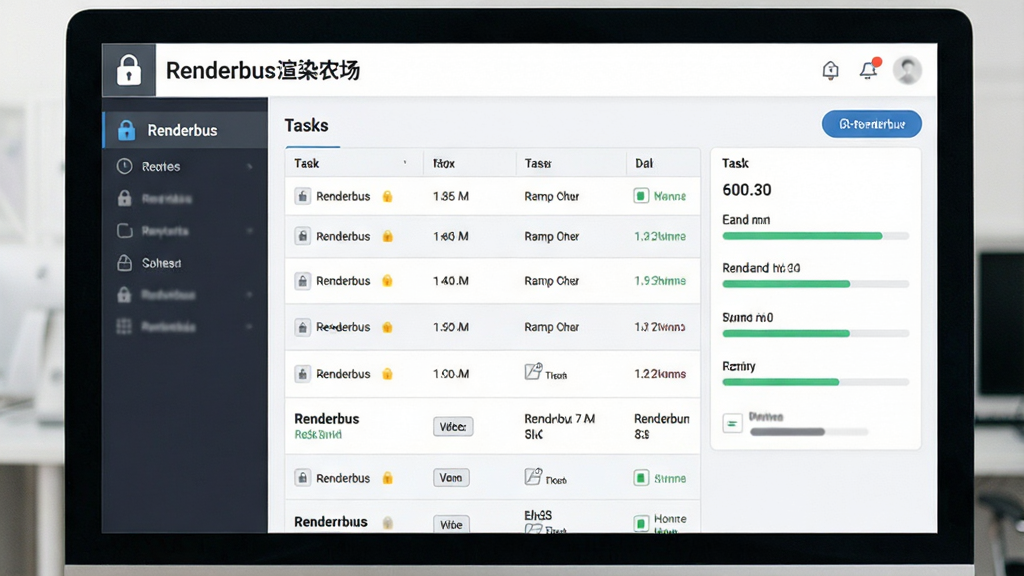Select the Sohesd sidebar icon
This screenshot has width=1024, height=576.
[124, 263]
